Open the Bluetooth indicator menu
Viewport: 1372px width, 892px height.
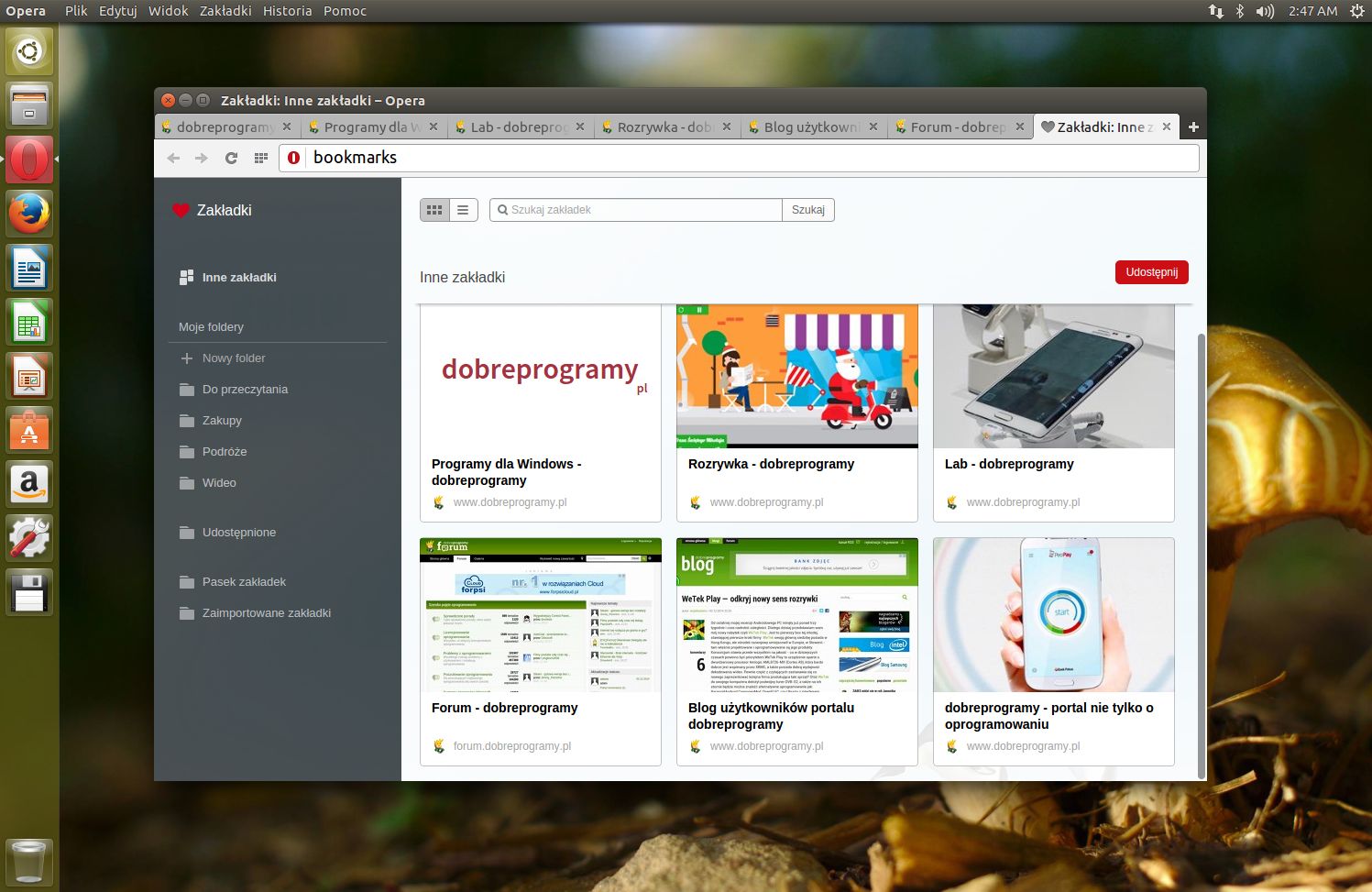pos(1239,11)
